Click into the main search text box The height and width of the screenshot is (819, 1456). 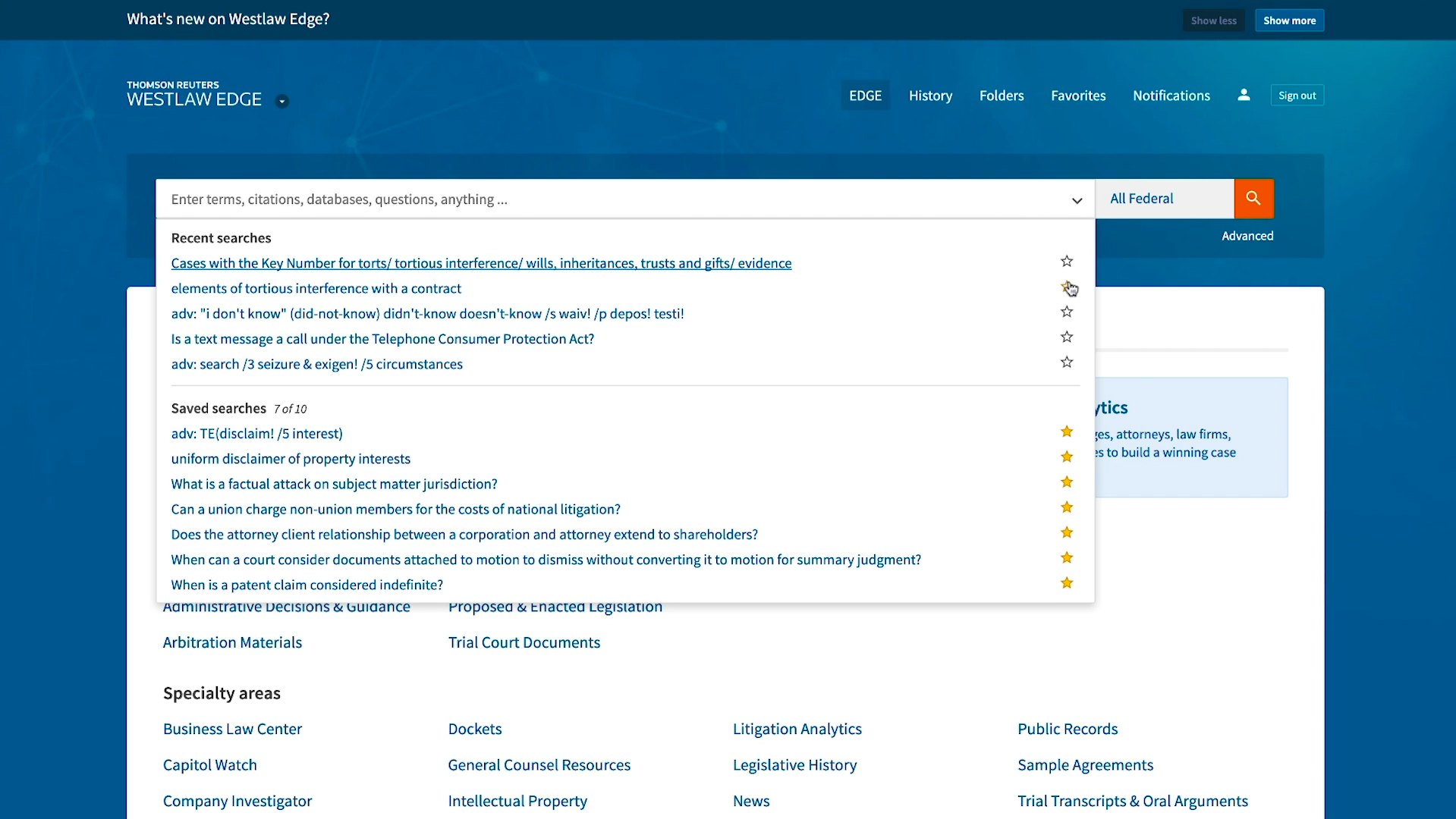point(607,199)
